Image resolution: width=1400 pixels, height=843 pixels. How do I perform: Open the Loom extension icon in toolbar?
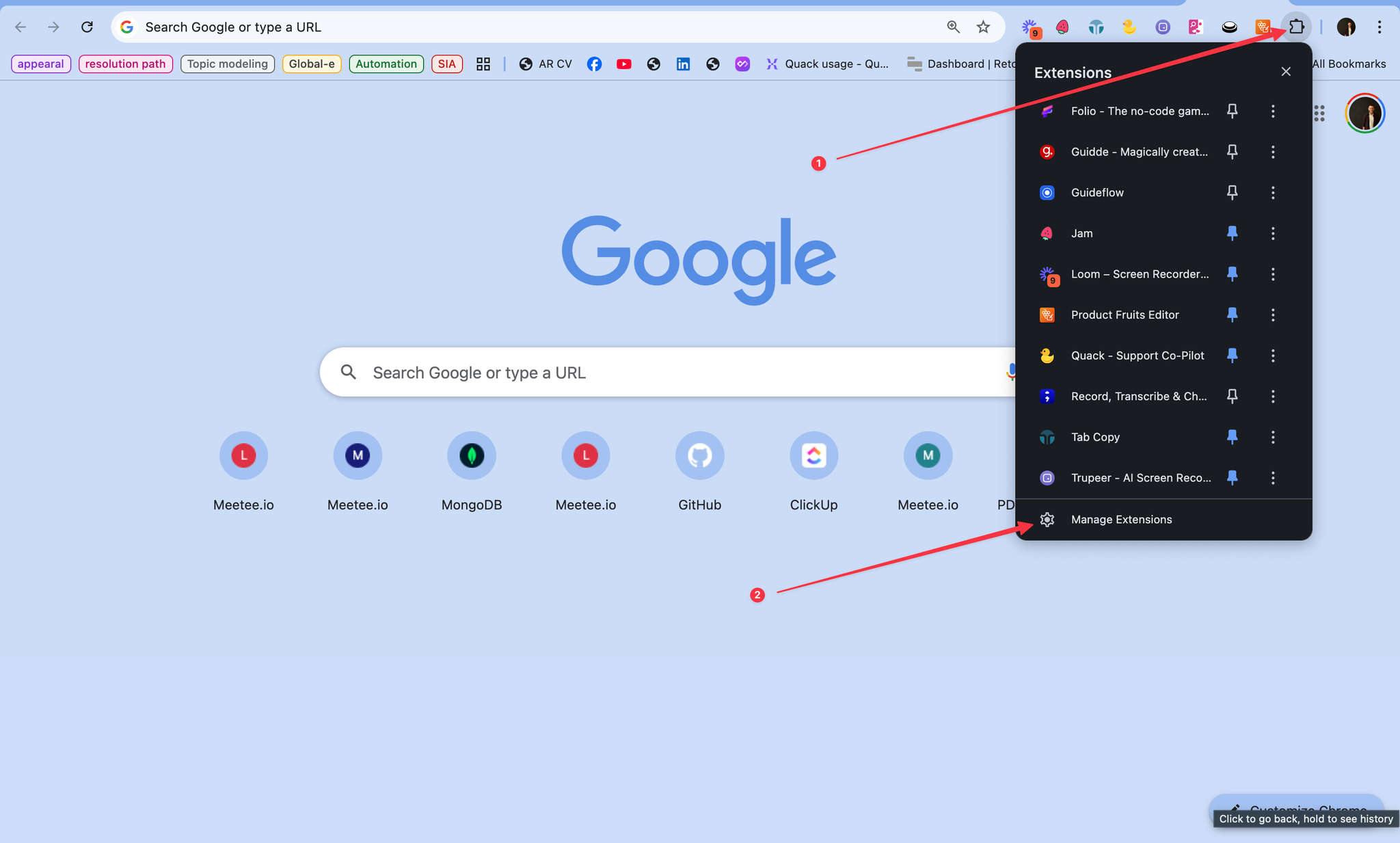click(x=1030, y=28)
